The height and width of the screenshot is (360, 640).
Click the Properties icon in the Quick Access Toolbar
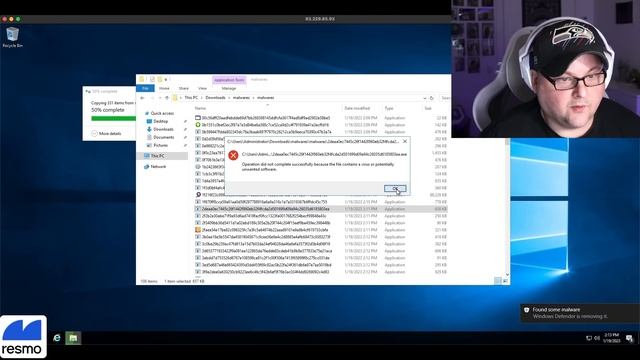pyautogui.click(x=152, y=79)
